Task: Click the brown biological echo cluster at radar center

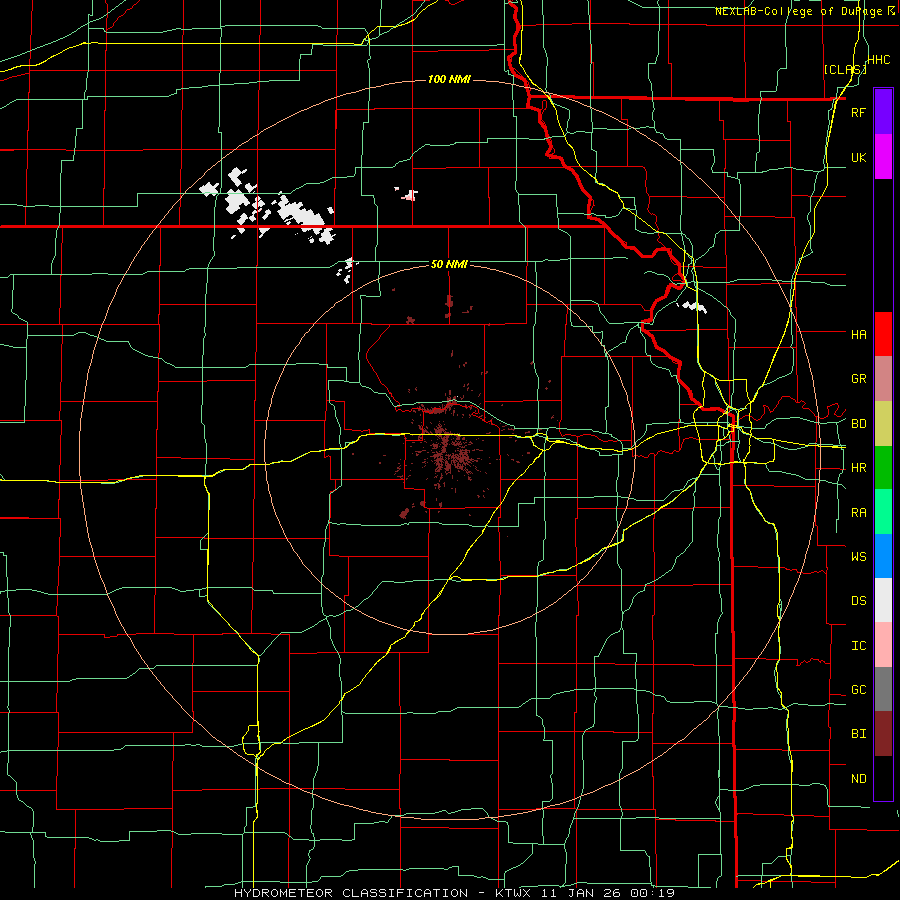Action: tap(451, 453)
